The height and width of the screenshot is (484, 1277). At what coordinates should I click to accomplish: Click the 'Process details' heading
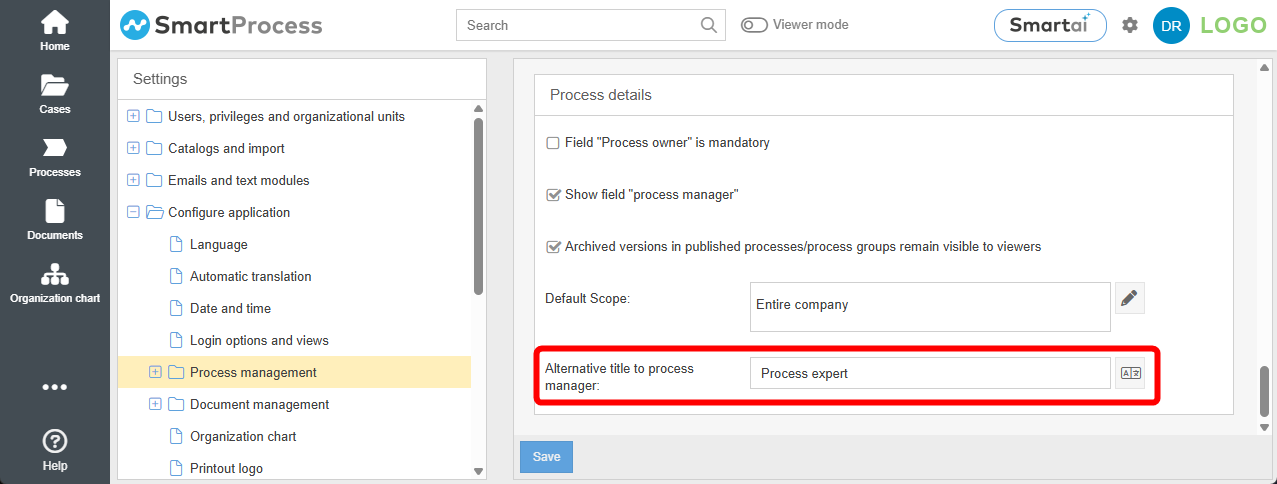coord(601,95)
